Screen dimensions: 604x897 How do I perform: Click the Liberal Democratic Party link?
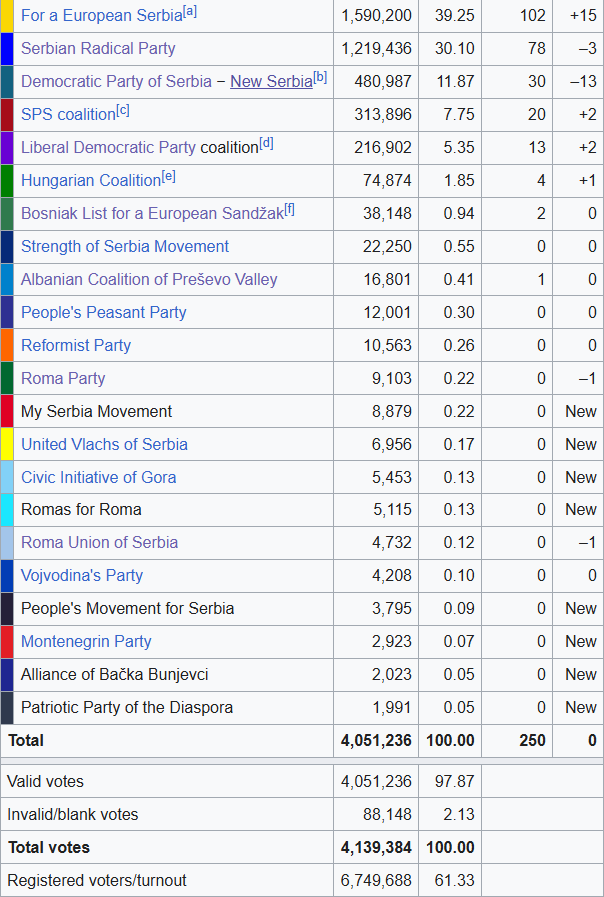(108, 147)
